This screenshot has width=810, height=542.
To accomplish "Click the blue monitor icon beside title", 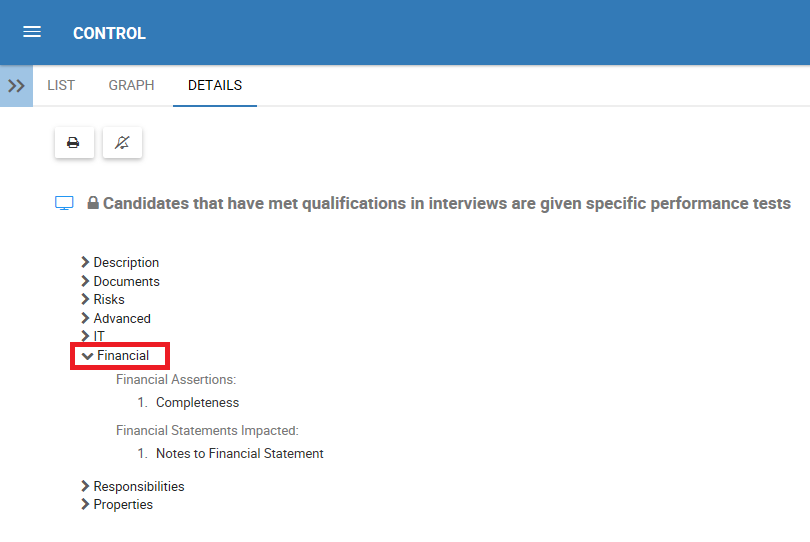I will click(65, 204).
